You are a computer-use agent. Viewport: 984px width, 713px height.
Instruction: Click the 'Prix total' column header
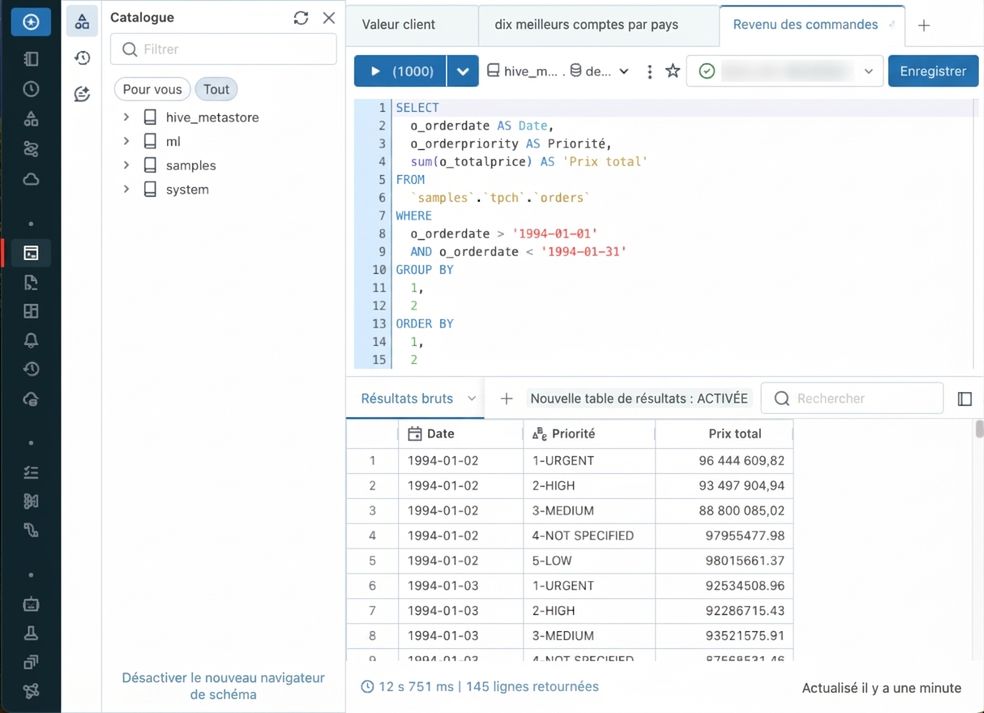[724, 434]
